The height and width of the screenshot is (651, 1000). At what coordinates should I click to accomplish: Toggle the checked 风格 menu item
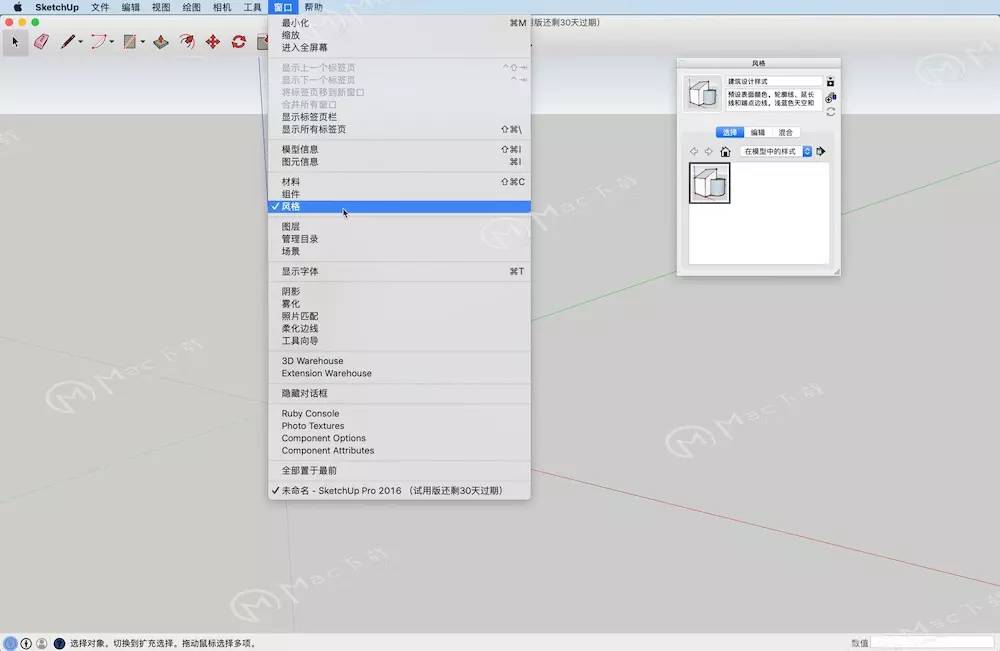[x=399, y=207]
